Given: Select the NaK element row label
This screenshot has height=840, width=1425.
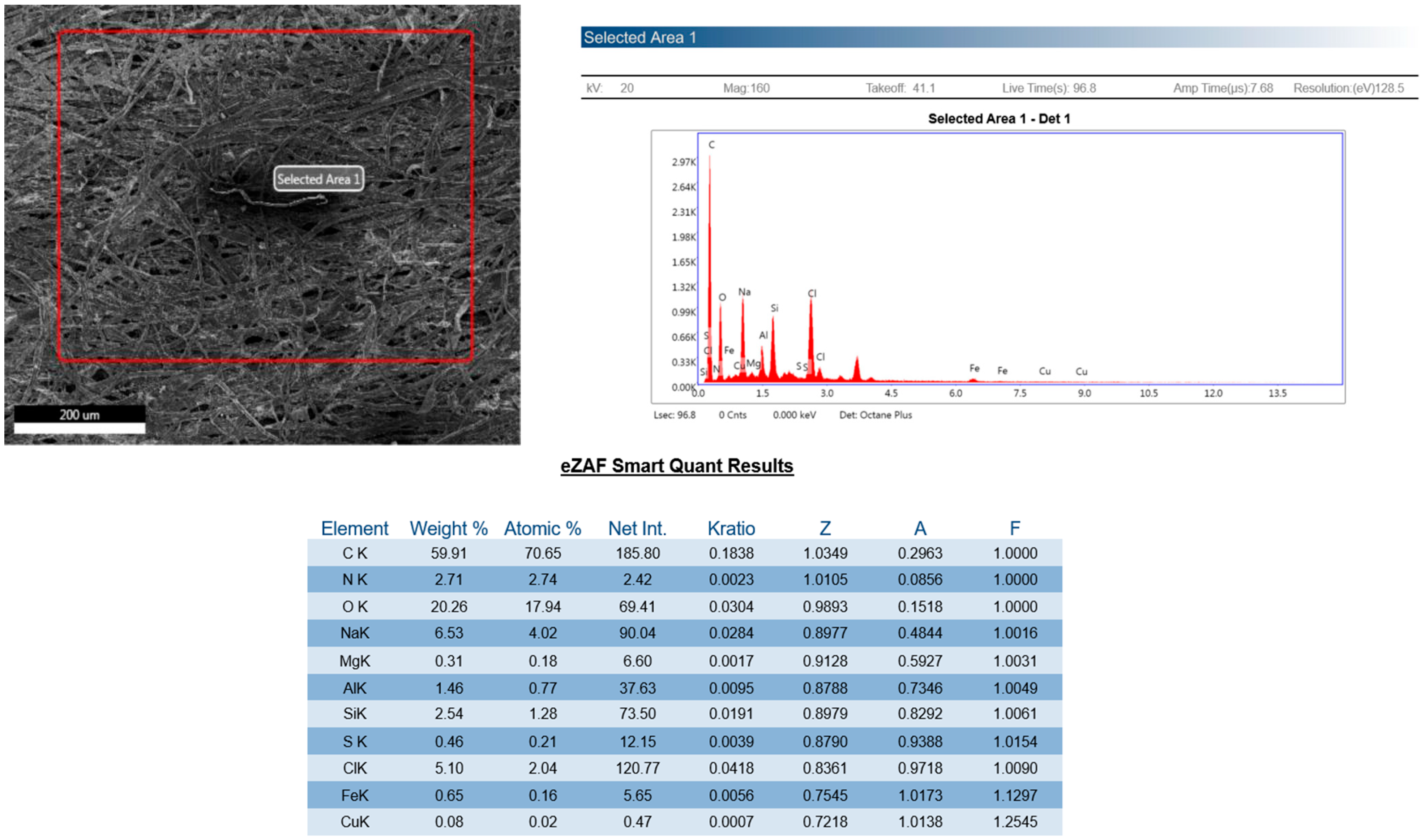Looking at the screenshot, I should 355,633.
